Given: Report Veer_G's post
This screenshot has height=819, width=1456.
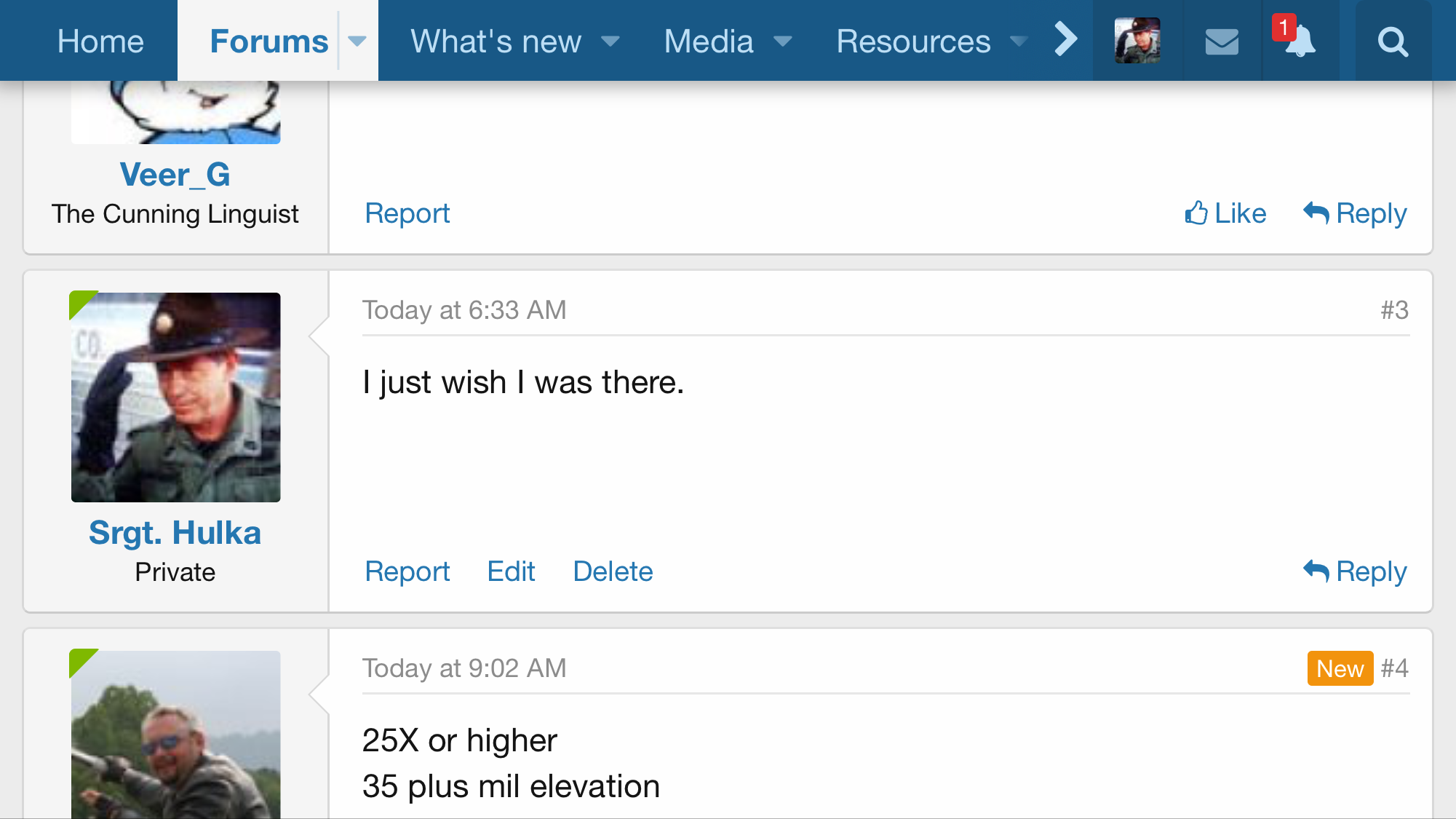Looking at the screenshot, I should pyautogui.click(x=407, y=213).
